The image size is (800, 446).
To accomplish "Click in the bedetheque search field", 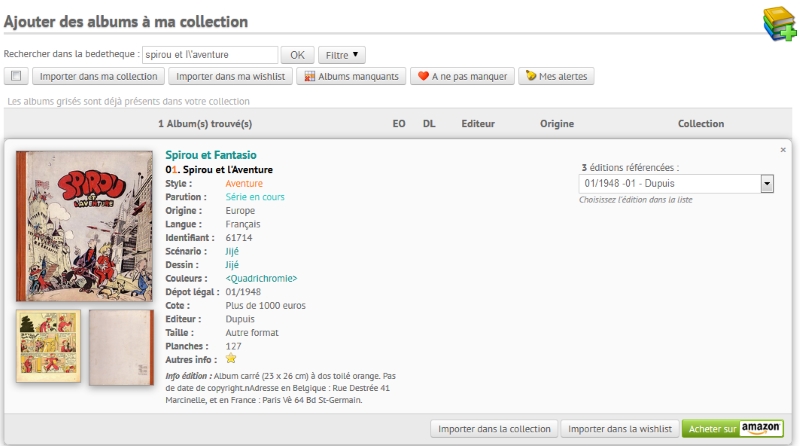I will pyautogui.click(x=209, y=54).
